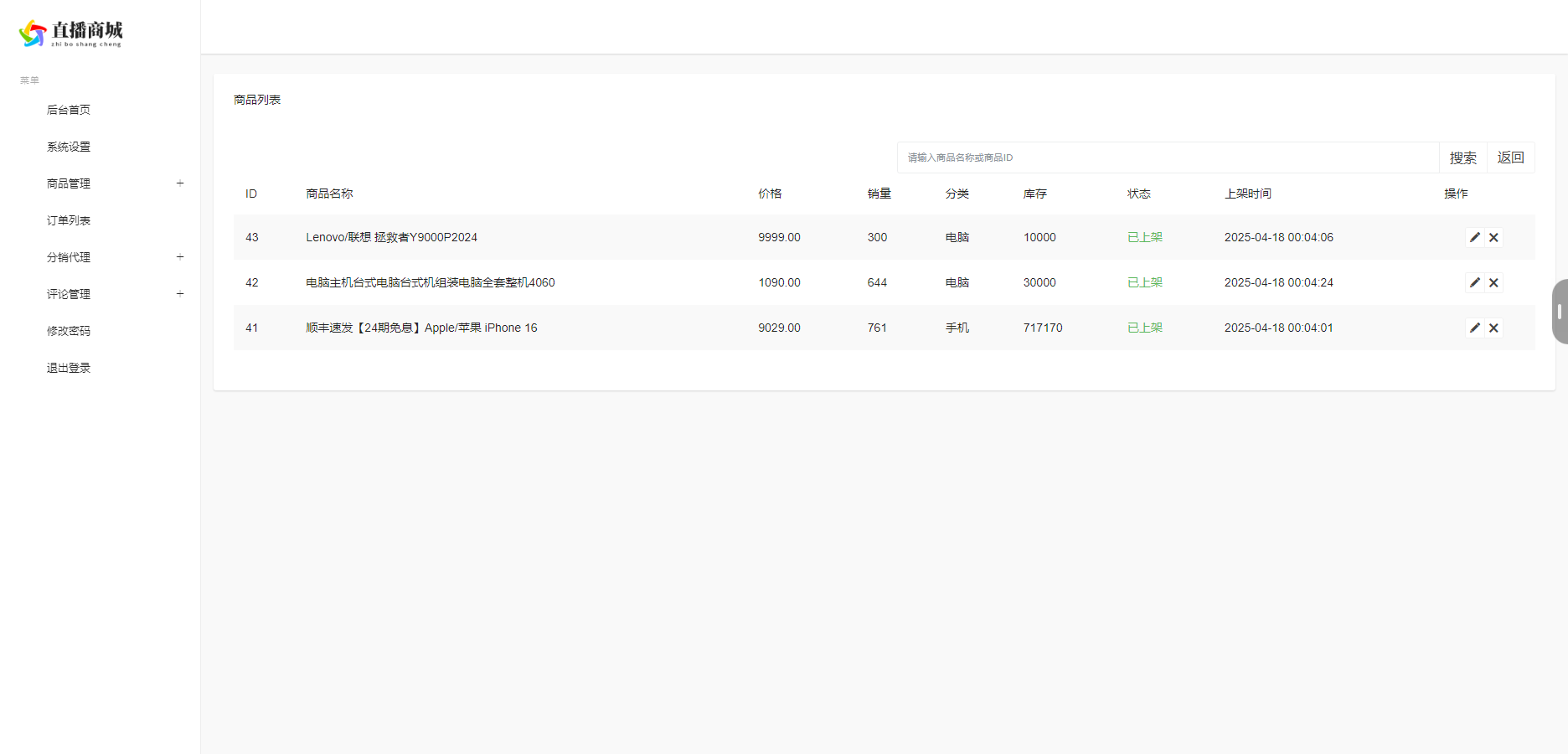Image resolution: width=1568 pixels, height=754 pixels.
Task: Click the 商品列表 page title
Action: point(257,100)
